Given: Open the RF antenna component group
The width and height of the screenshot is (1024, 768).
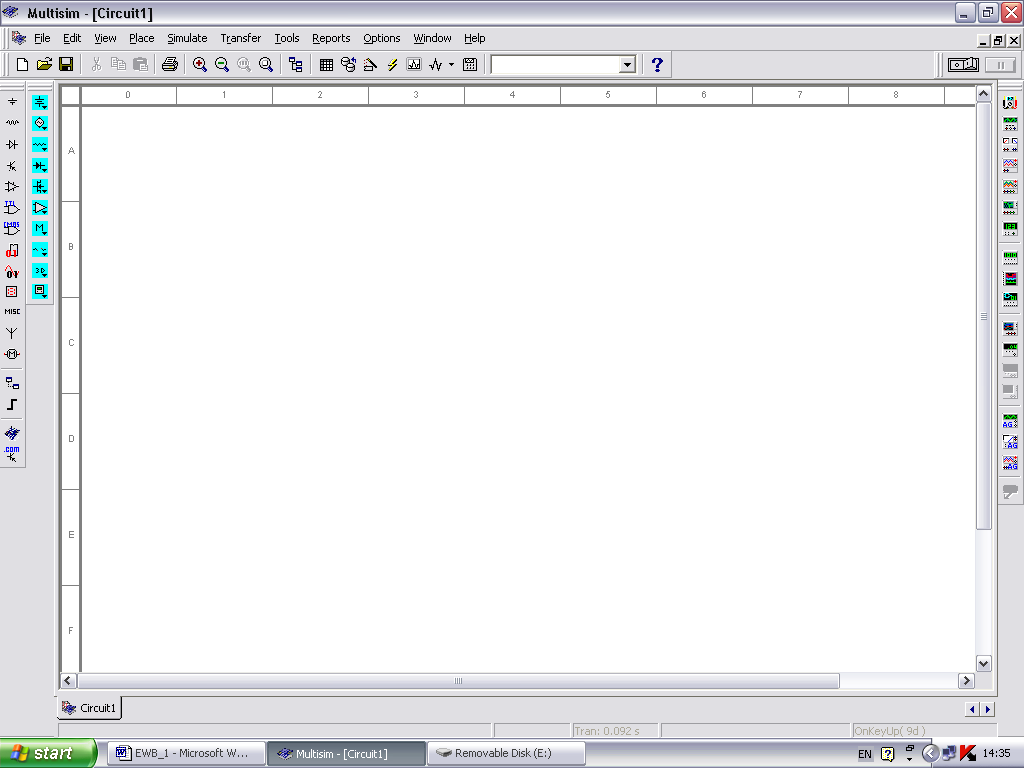Looking at the screenshot, I should pyautogui.click(x=12, y=333).
